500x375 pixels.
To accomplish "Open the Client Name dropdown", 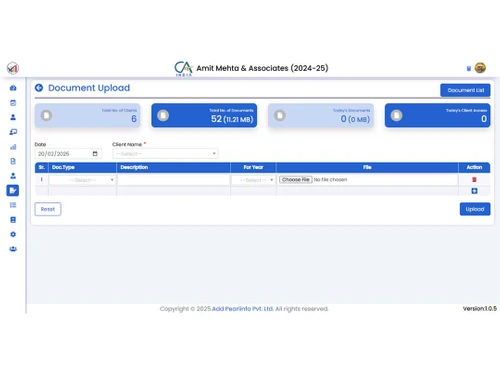I will pyautogui.click(x=166, y=154).
